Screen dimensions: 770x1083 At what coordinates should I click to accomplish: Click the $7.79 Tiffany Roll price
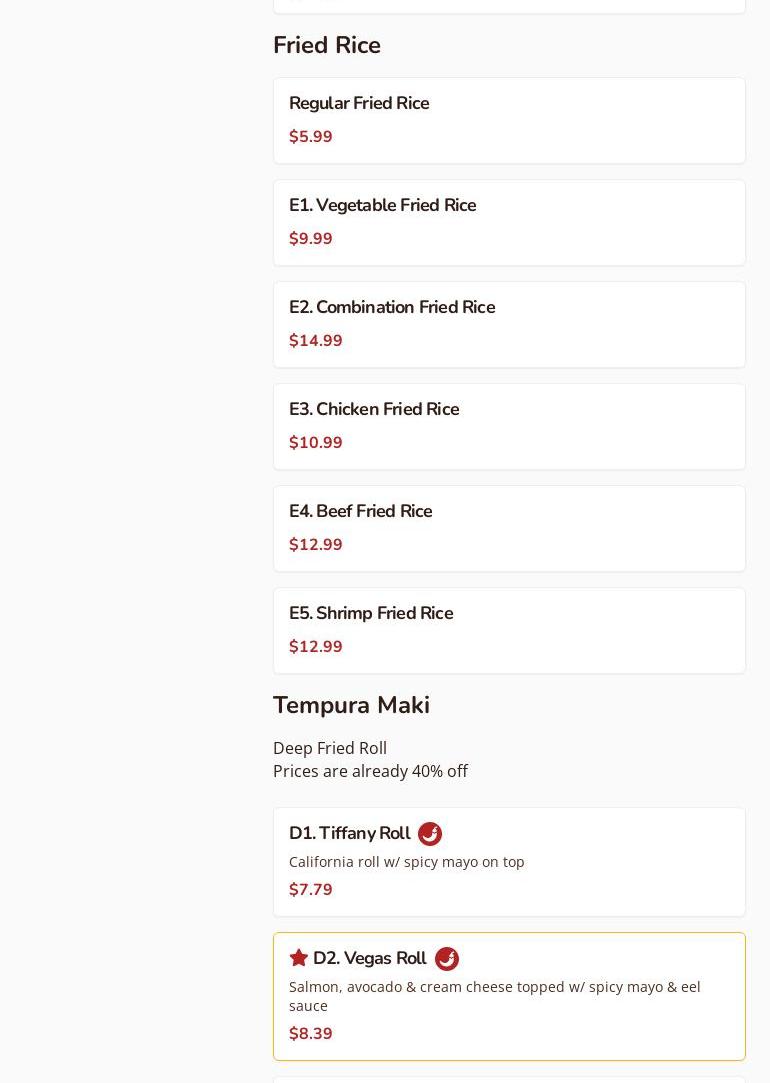click(311, 890)
